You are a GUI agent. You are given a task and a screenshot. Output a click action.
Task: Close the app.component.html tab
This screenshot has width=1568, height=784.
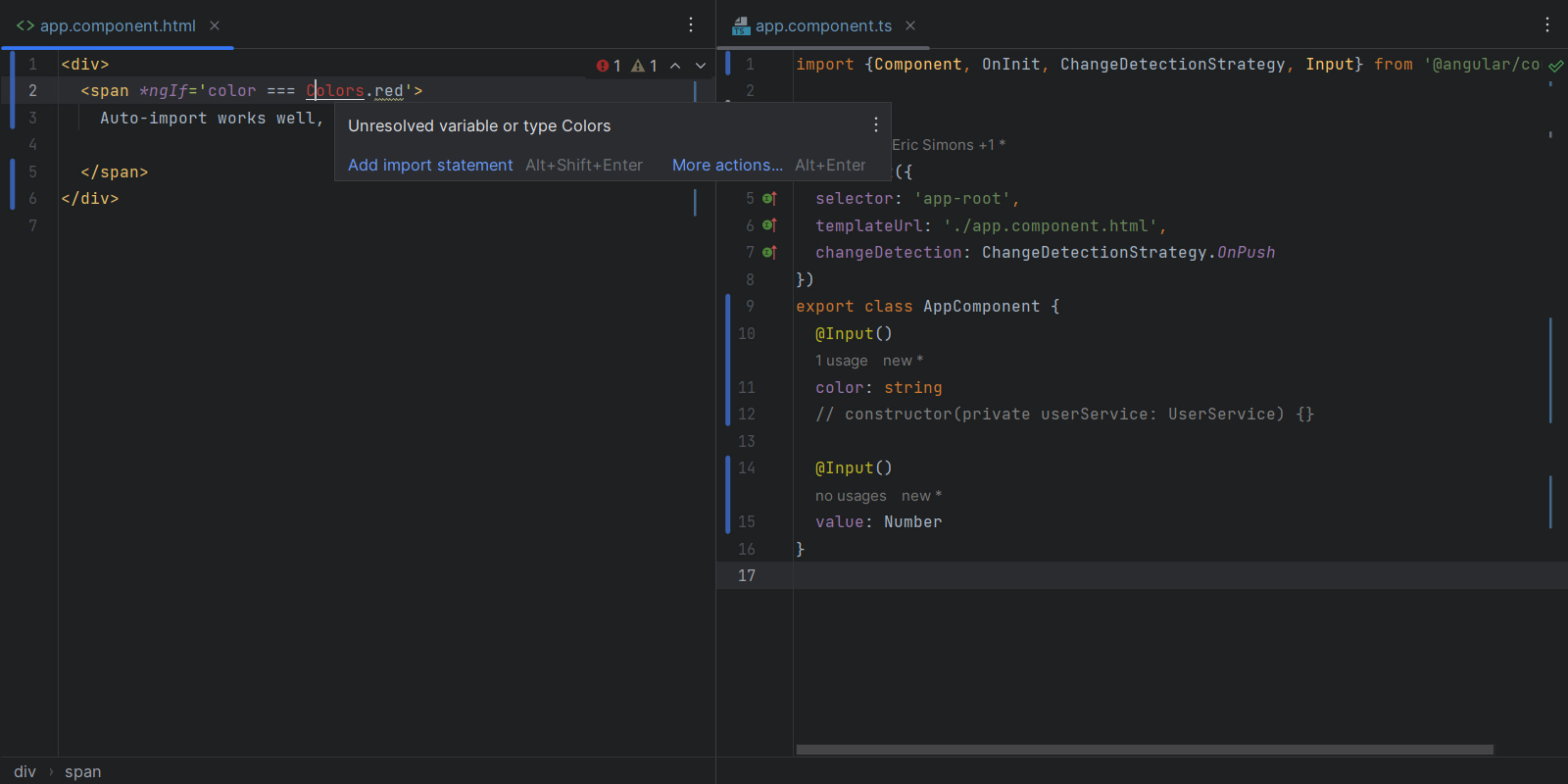[215, 25]
